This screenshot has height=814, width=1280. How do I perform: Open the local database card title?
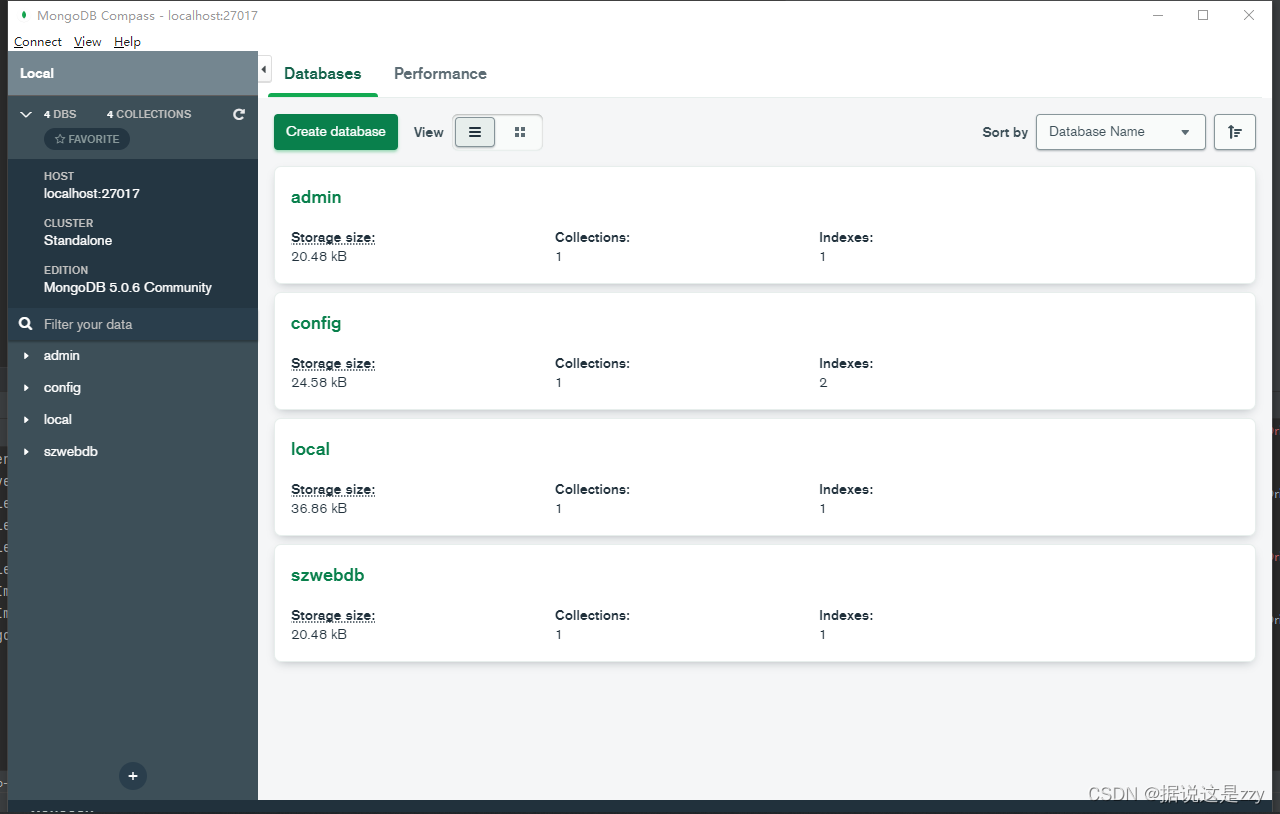310,449
